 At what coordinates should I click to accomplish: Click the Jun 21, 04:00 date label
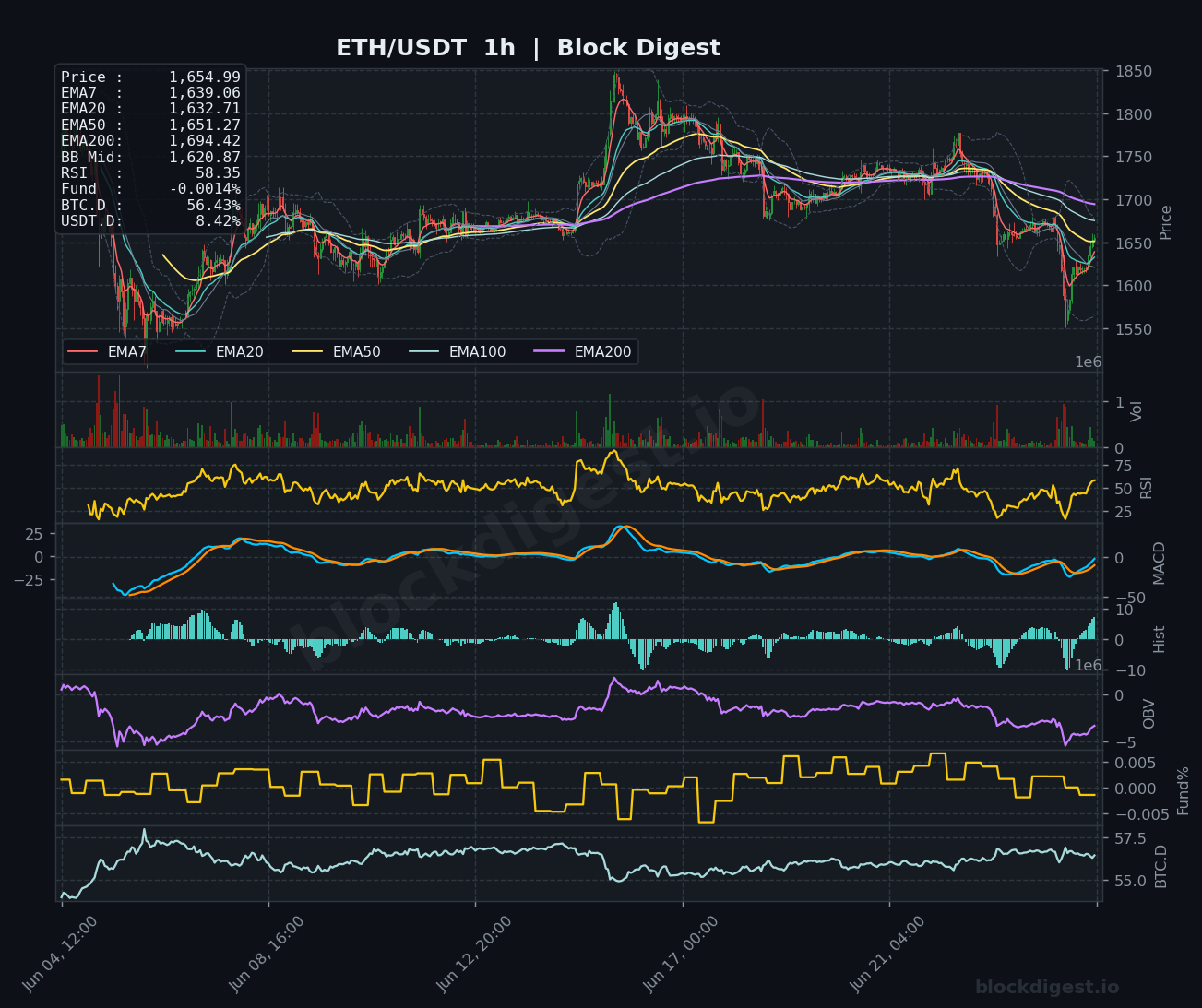[887, 955]
